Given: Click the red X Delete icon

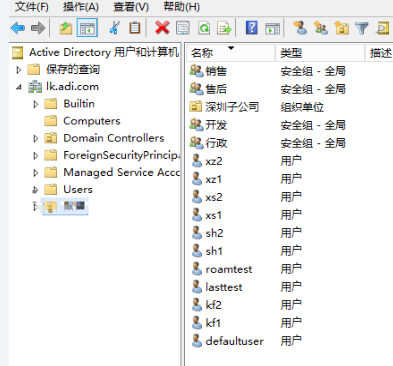Looking at the screenshot, I should pos(162,28).
